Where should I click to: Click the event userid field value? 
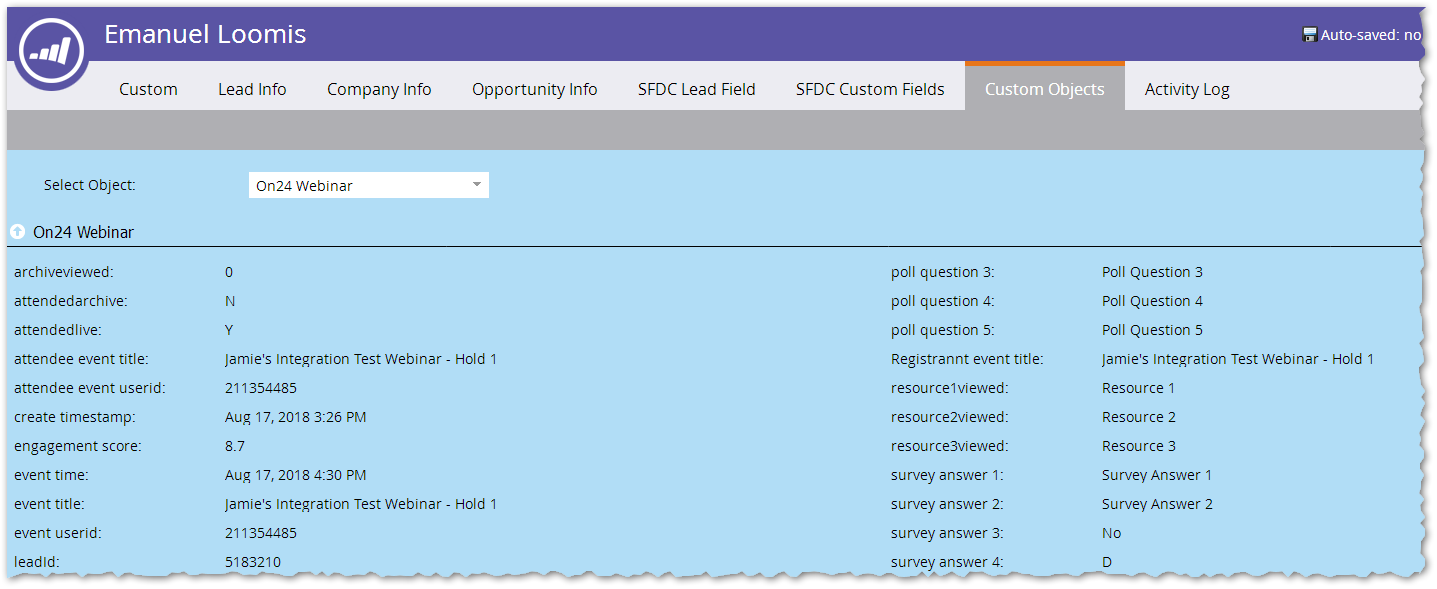click(x=260, y=533)
